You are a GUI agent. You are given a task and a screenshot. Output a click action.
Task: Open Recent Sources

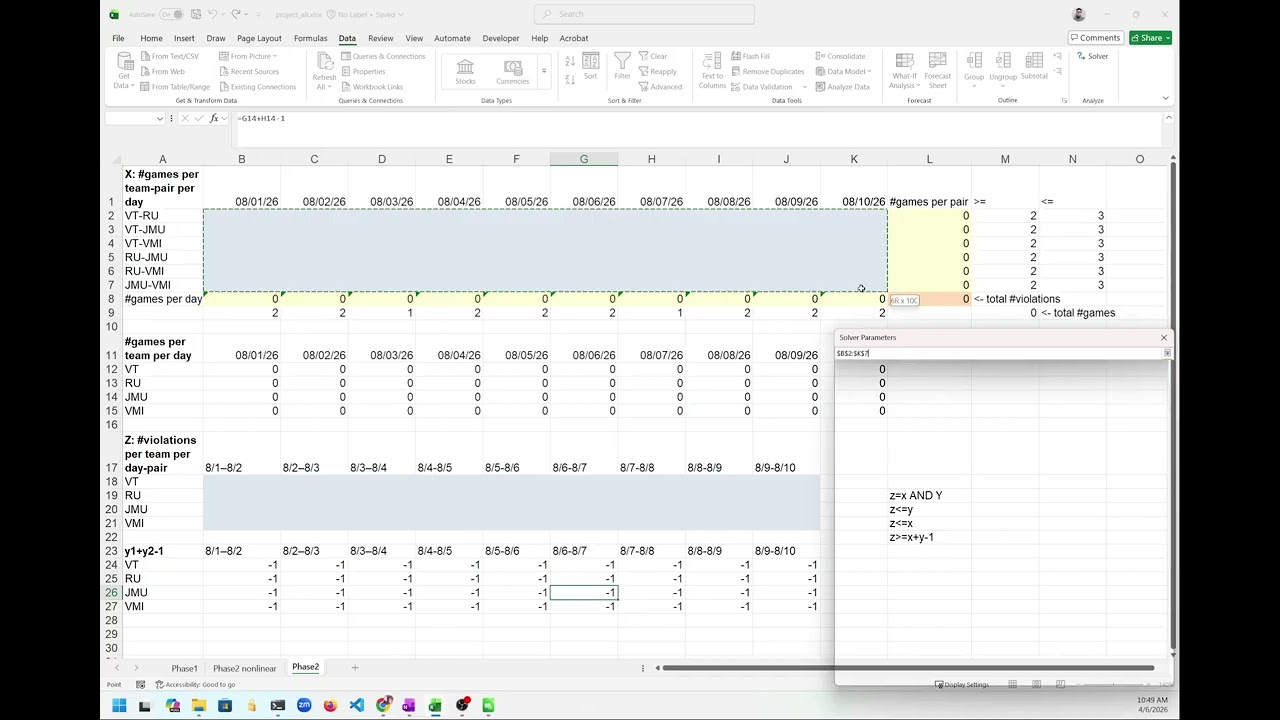(249, 71)
